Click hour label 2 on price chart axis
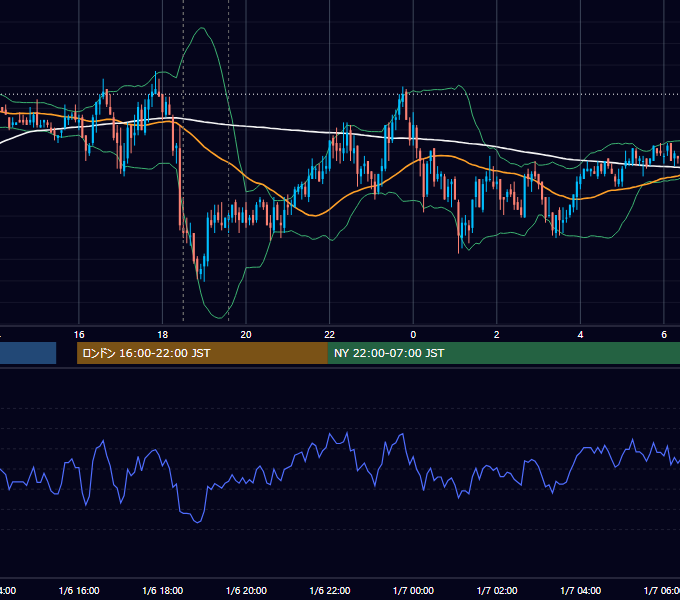Screen dimensions: 680x600 click(497, 335)
